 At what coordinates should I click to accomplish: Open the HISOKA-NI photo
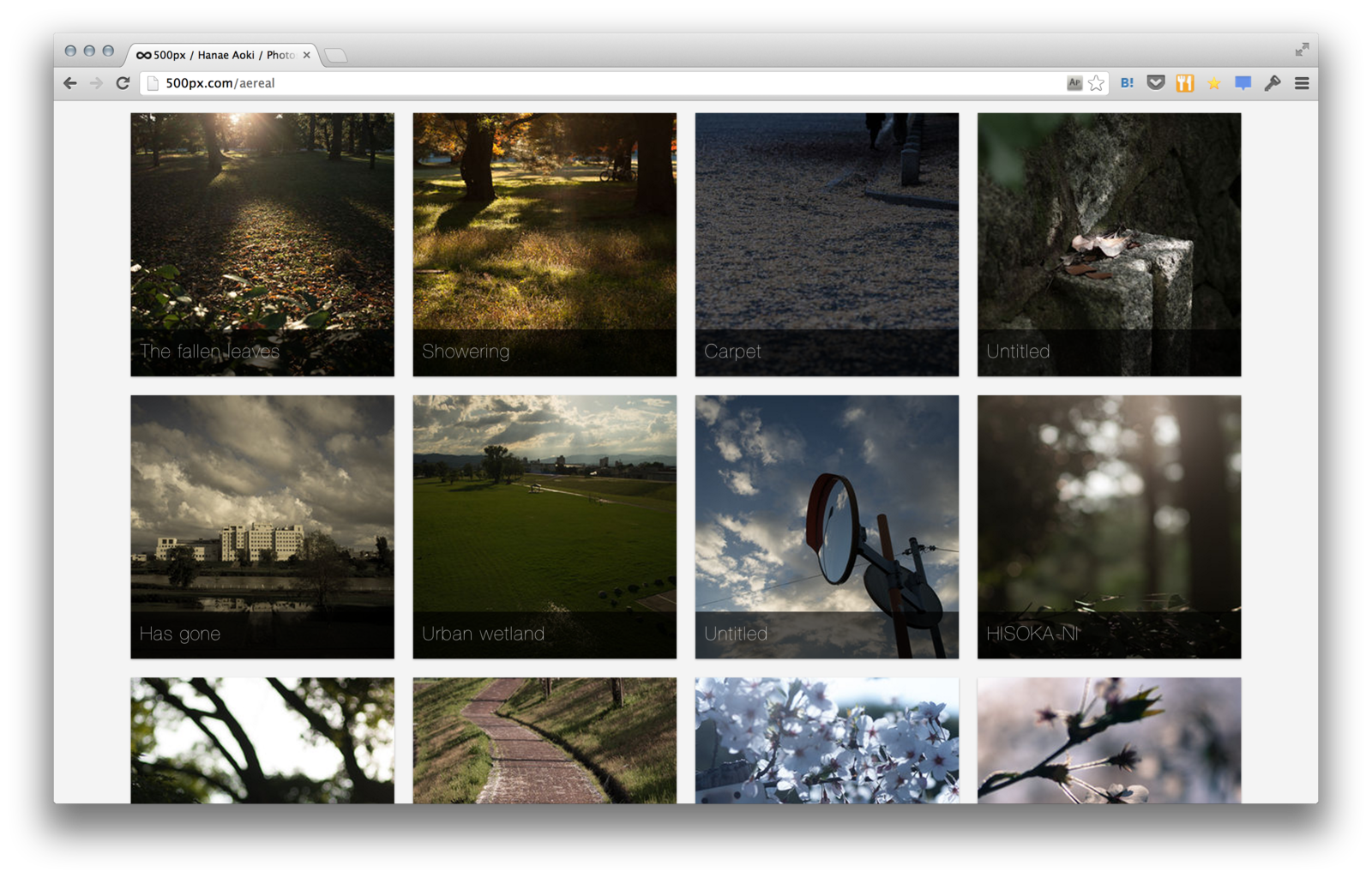click(1109, 526)
